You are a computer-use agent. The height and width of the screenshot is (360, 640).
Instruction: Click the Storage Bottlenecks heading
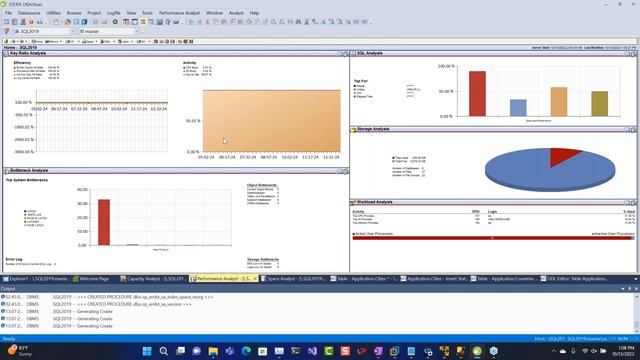263,259
